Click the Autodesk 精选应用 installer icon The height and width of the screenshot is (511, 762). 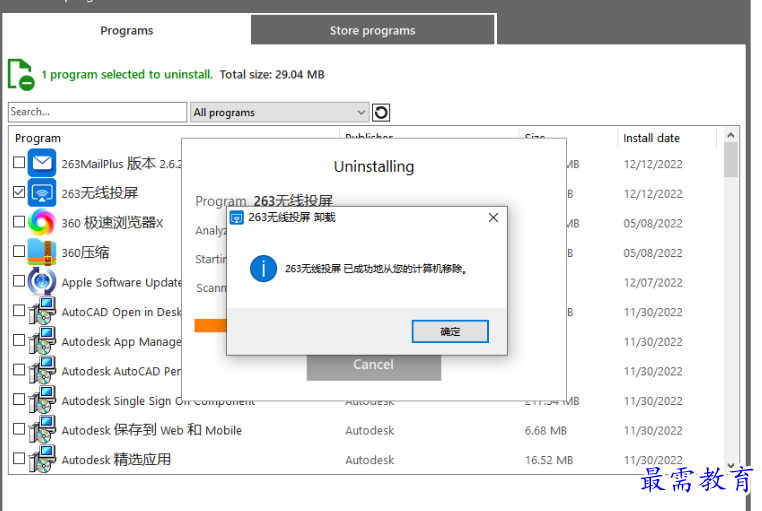coord(42,459)
